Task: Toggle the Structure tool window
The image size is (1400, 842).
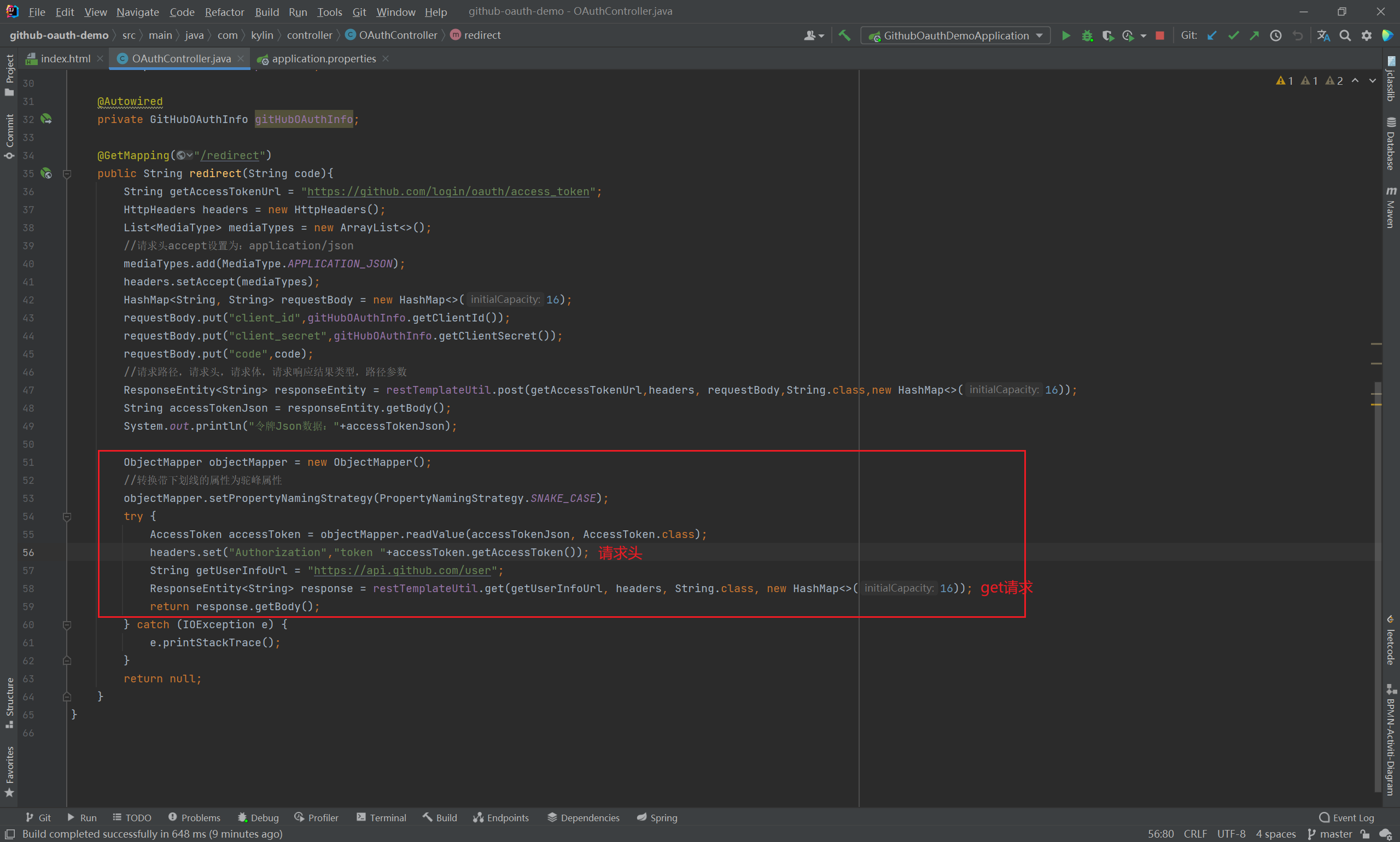Action: (9, 703)
